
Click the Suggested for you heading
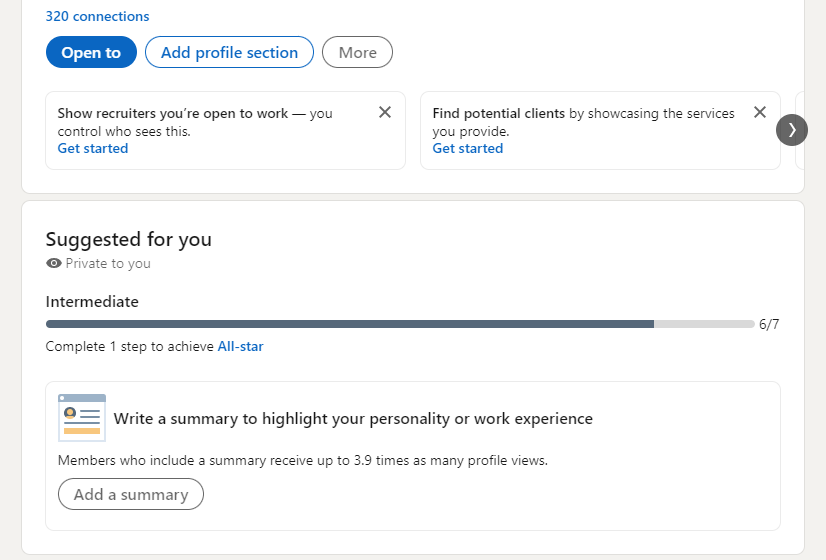click(x=129, y=239)
